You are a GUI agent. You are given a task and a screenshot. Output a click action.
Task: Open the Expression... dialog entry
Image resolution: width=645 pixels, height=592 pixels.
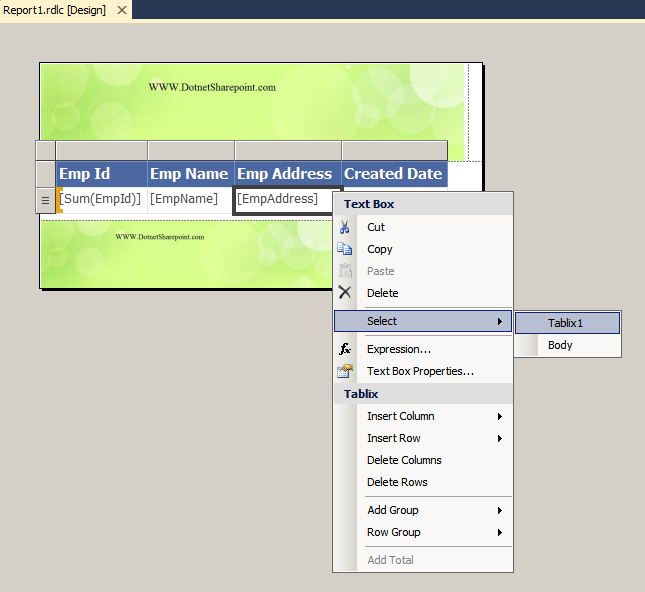pyautogui.click(x=423, y=349)
